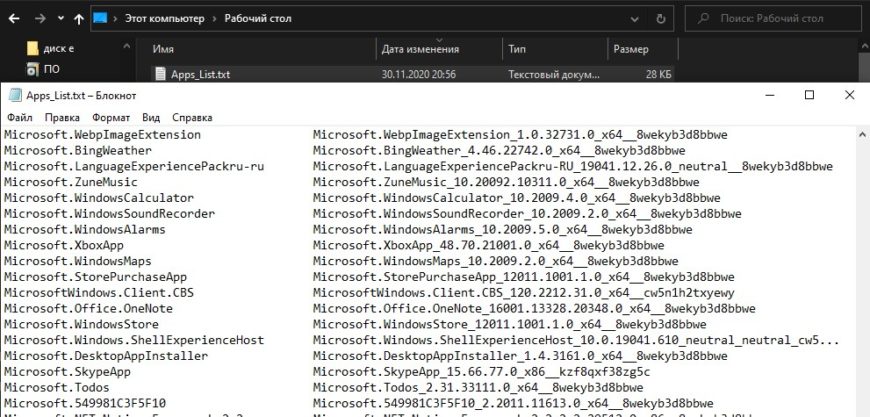870x417 pixels.
Task: Open the 'Справка' menu in Notepad
Action: coord(192,118)
